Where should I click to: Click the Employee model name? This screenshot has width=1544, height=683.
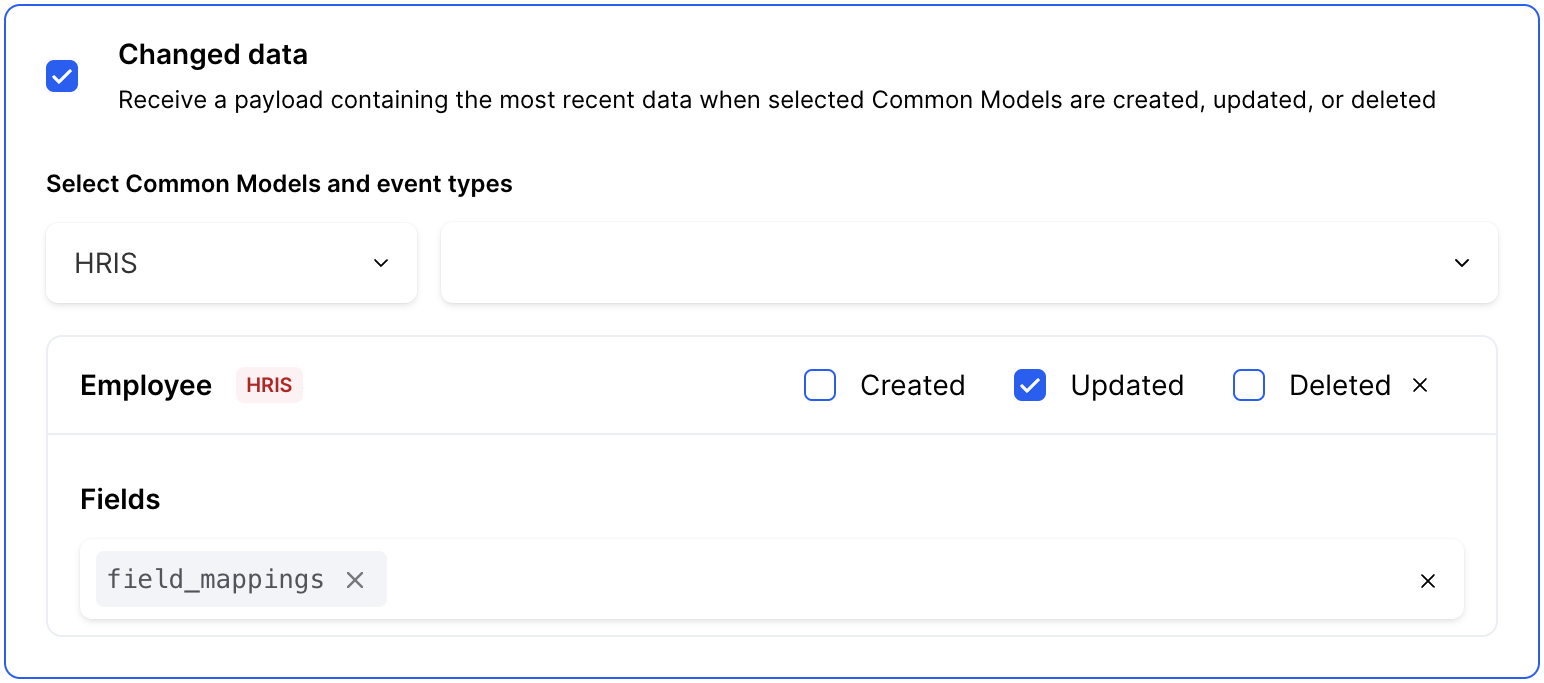click(x=146, y=385)
